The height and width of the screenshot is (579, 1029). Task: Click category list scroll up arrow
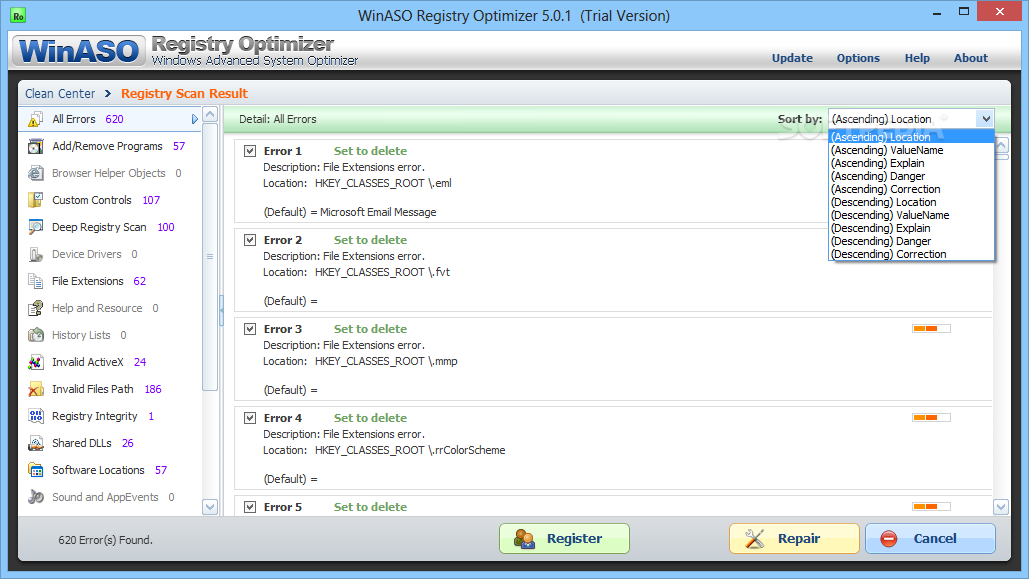(x=210, y=115)
